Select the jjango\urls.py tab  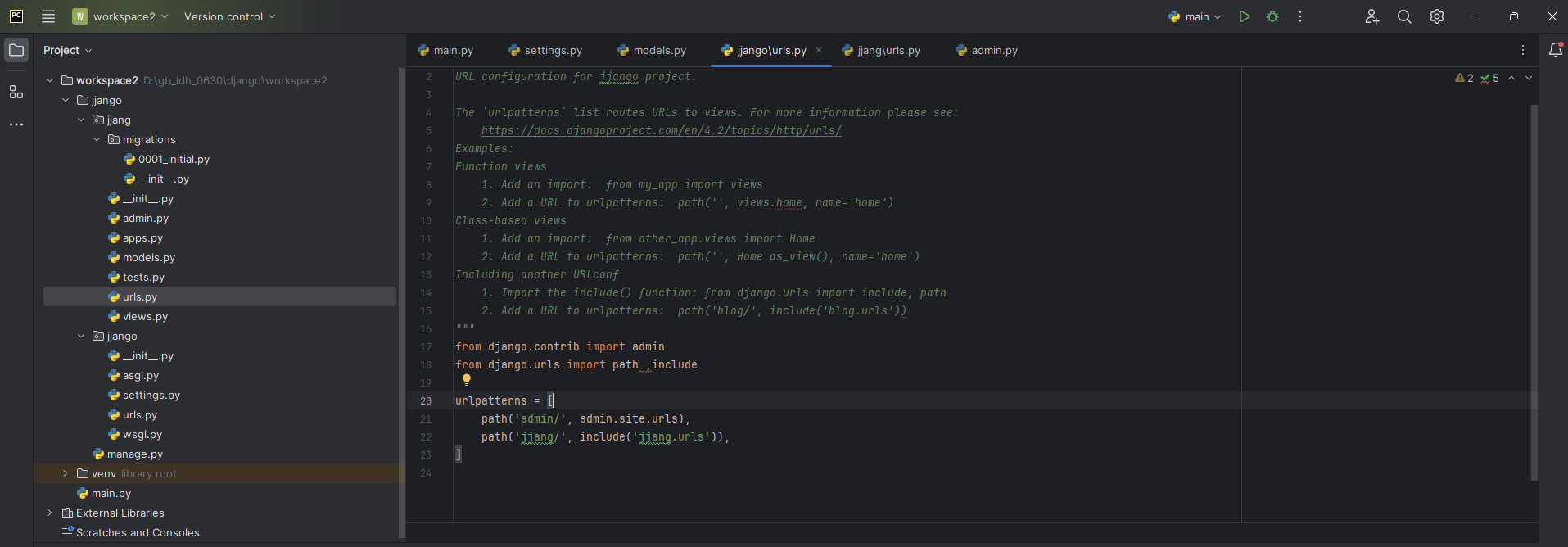point(771,50)
